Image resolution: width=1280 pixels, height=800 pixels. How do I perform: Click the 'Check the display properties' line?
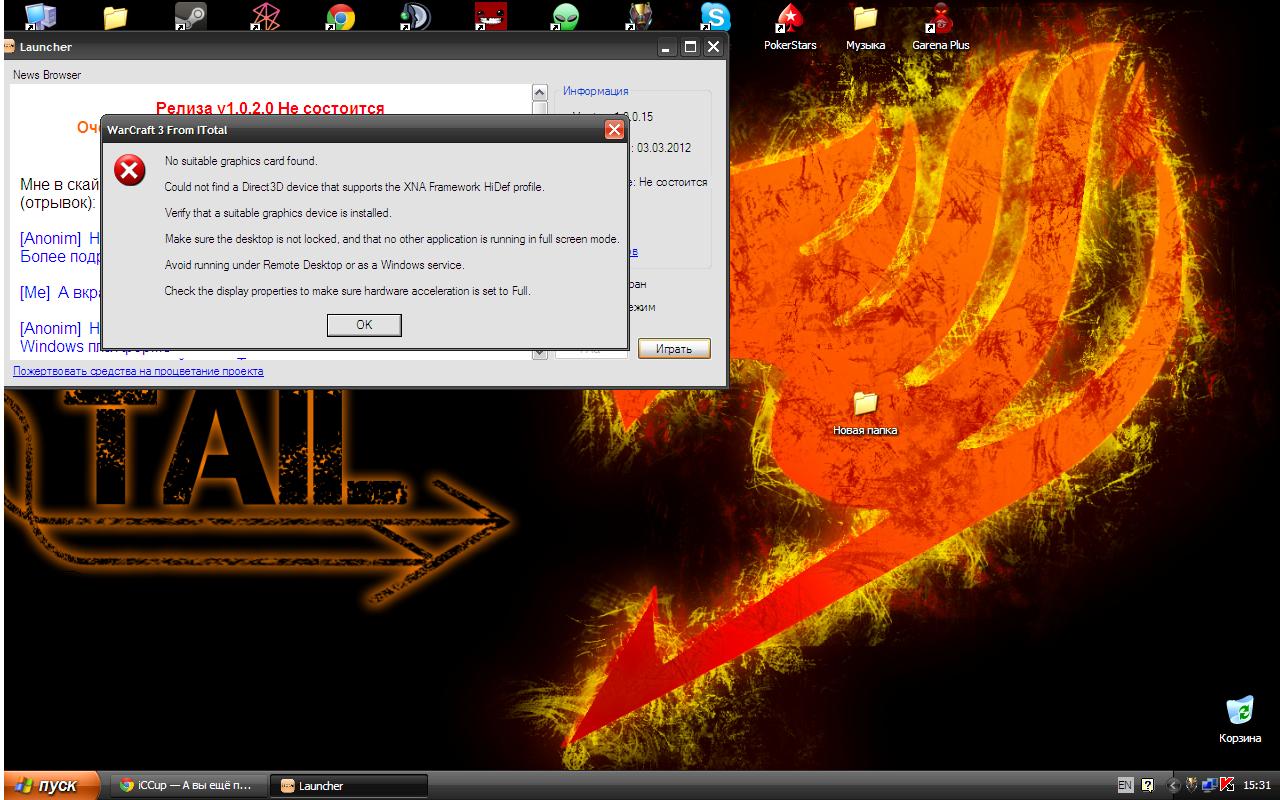pyautogui.click(x=347, y=291)
